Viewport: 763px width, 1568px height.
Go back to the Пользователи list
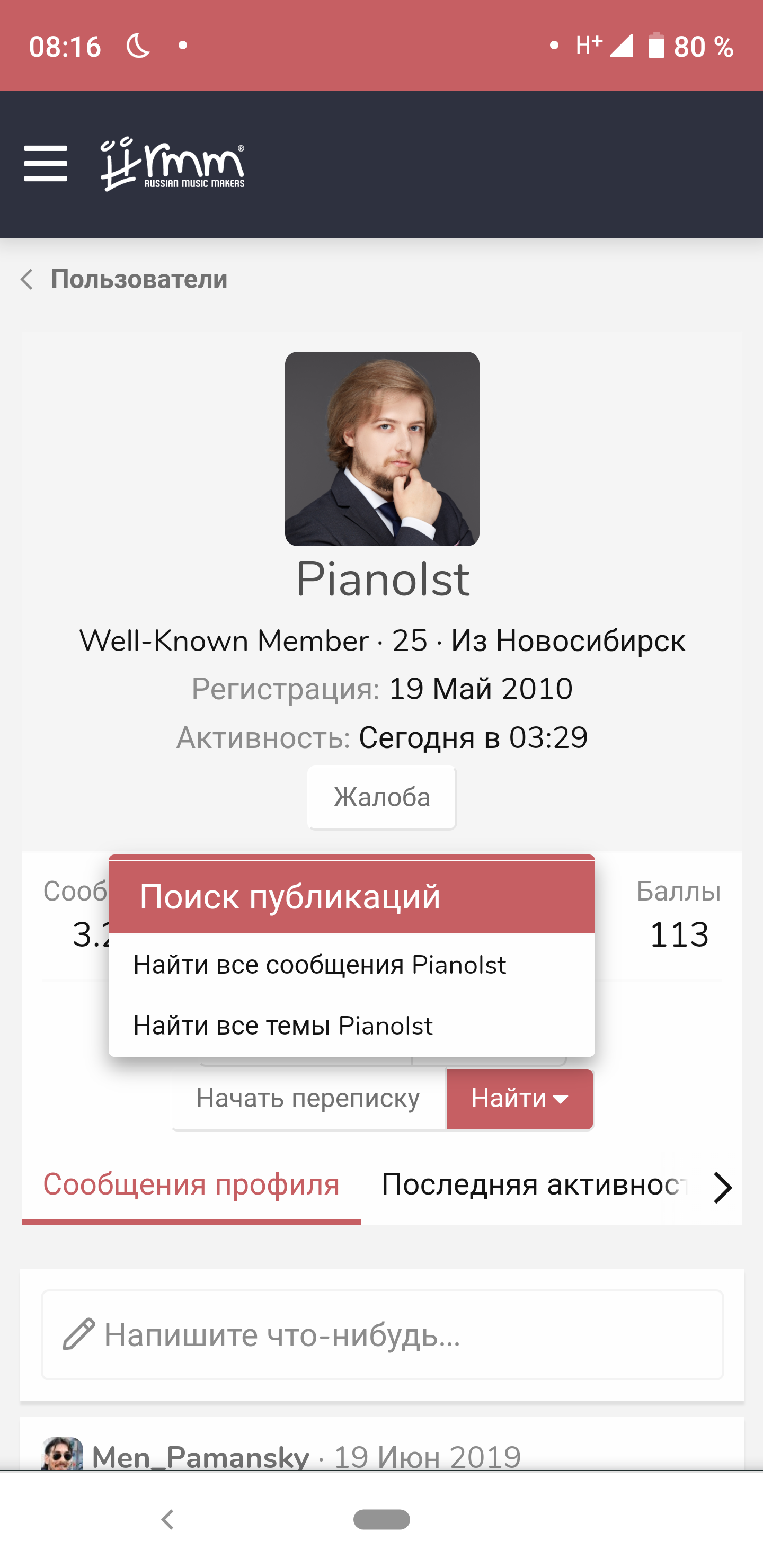click(139, 279)
